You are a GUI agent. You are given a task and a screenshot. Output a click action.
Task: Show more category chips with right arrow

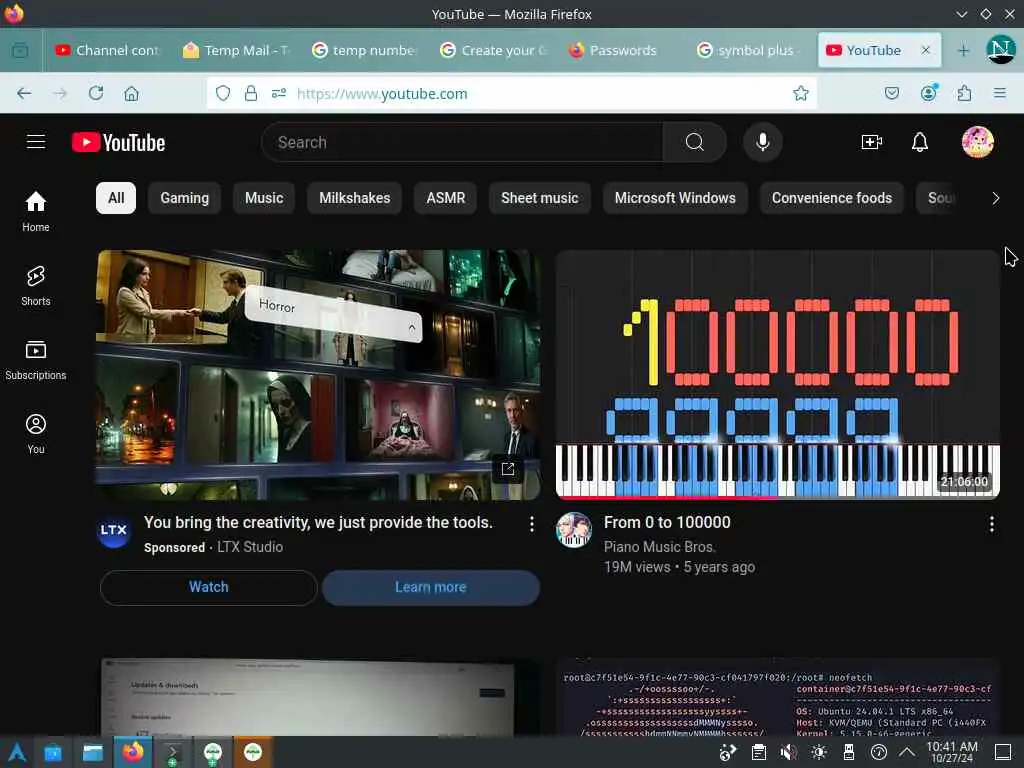(x=995, y=198)
